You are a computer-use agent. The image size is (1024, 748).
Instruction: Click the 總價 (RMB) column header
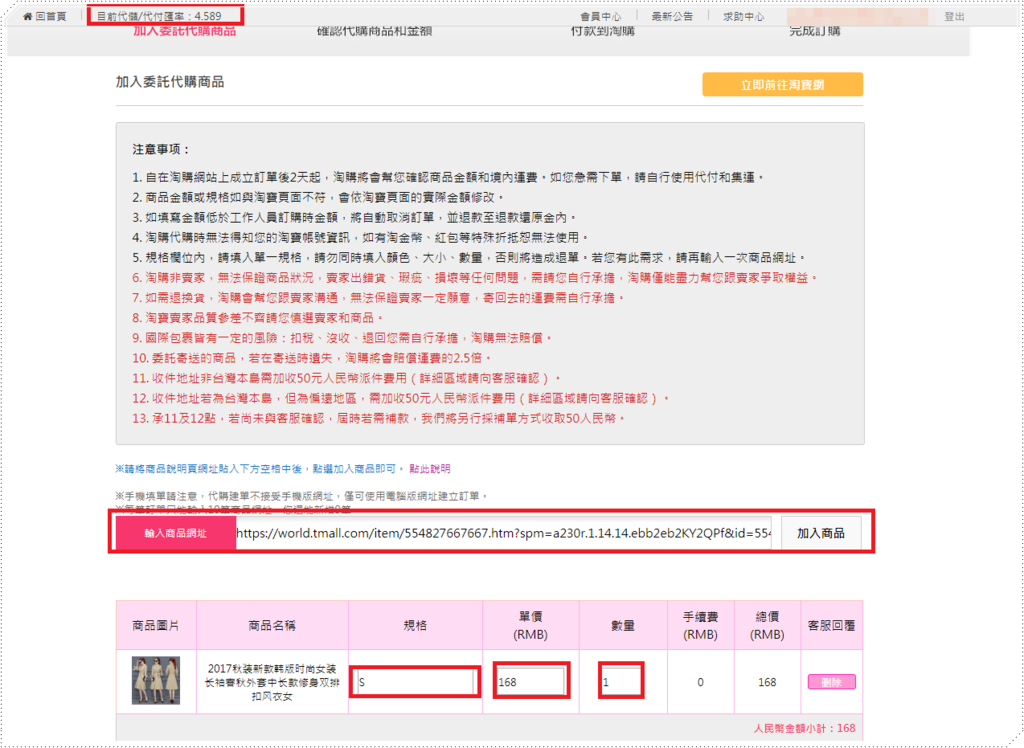pos(767,625)
